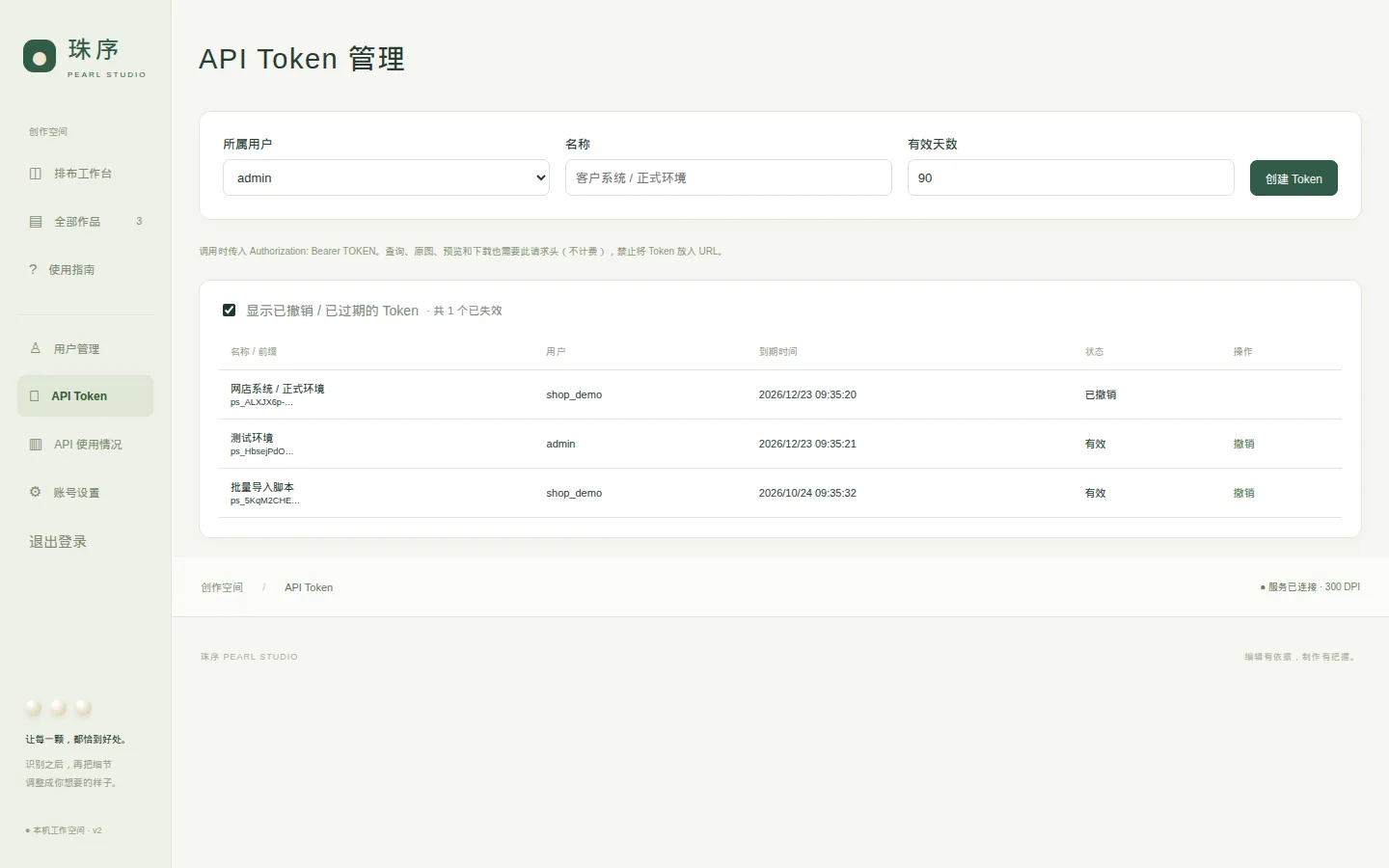Click the 本机工作空间 · v2 label
This screenshot has width=1389, height=868.
pos(64,830)
